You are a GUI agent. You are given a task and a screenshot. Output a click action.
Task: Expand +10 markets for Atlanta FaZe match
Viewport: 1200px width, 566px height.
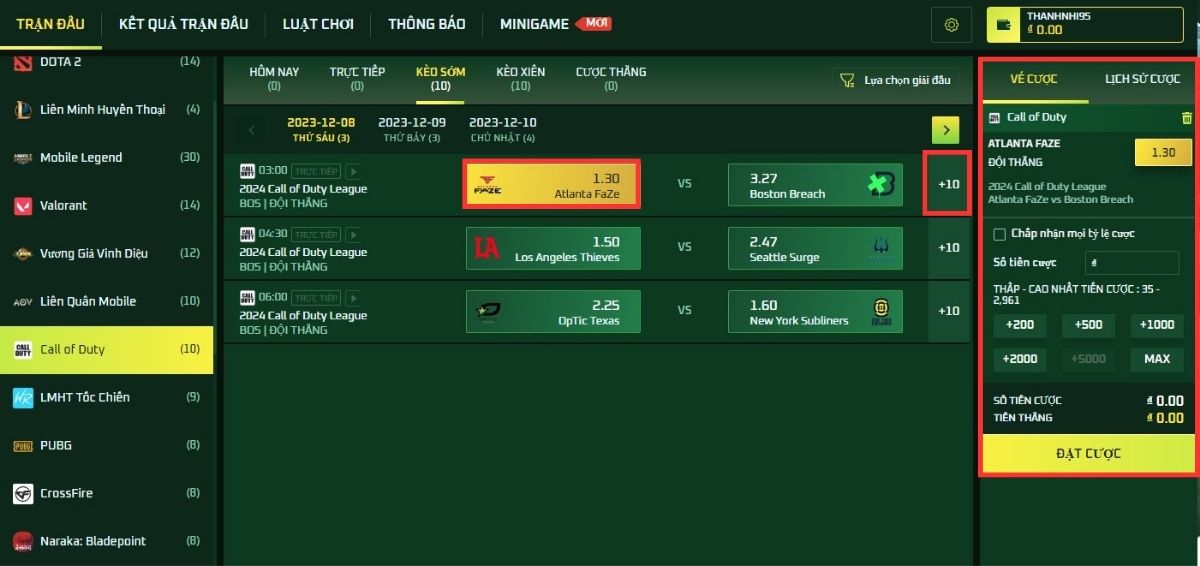[948, 184]
